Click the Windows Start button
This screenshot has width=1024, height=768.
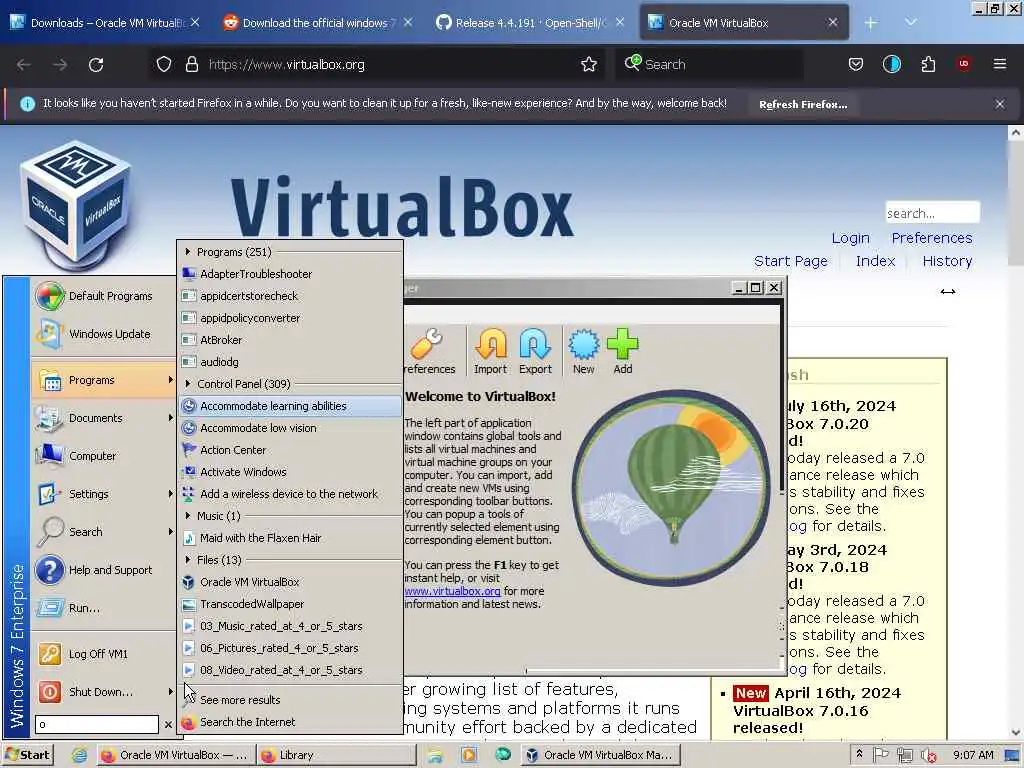pos(27,755)
